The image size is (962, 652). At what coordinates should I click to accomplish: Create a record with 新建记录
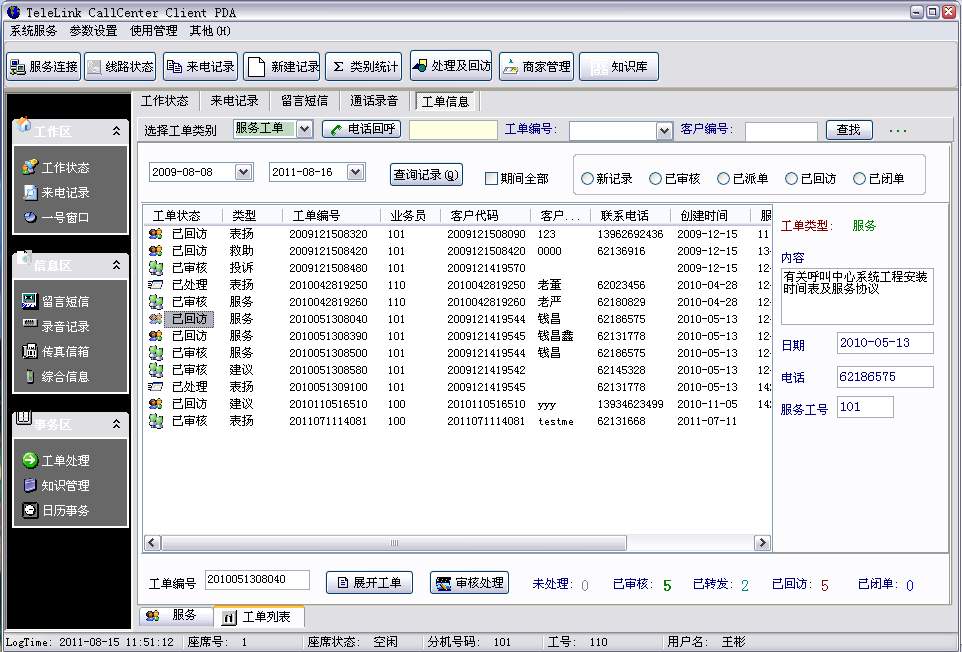pos(283,66)
